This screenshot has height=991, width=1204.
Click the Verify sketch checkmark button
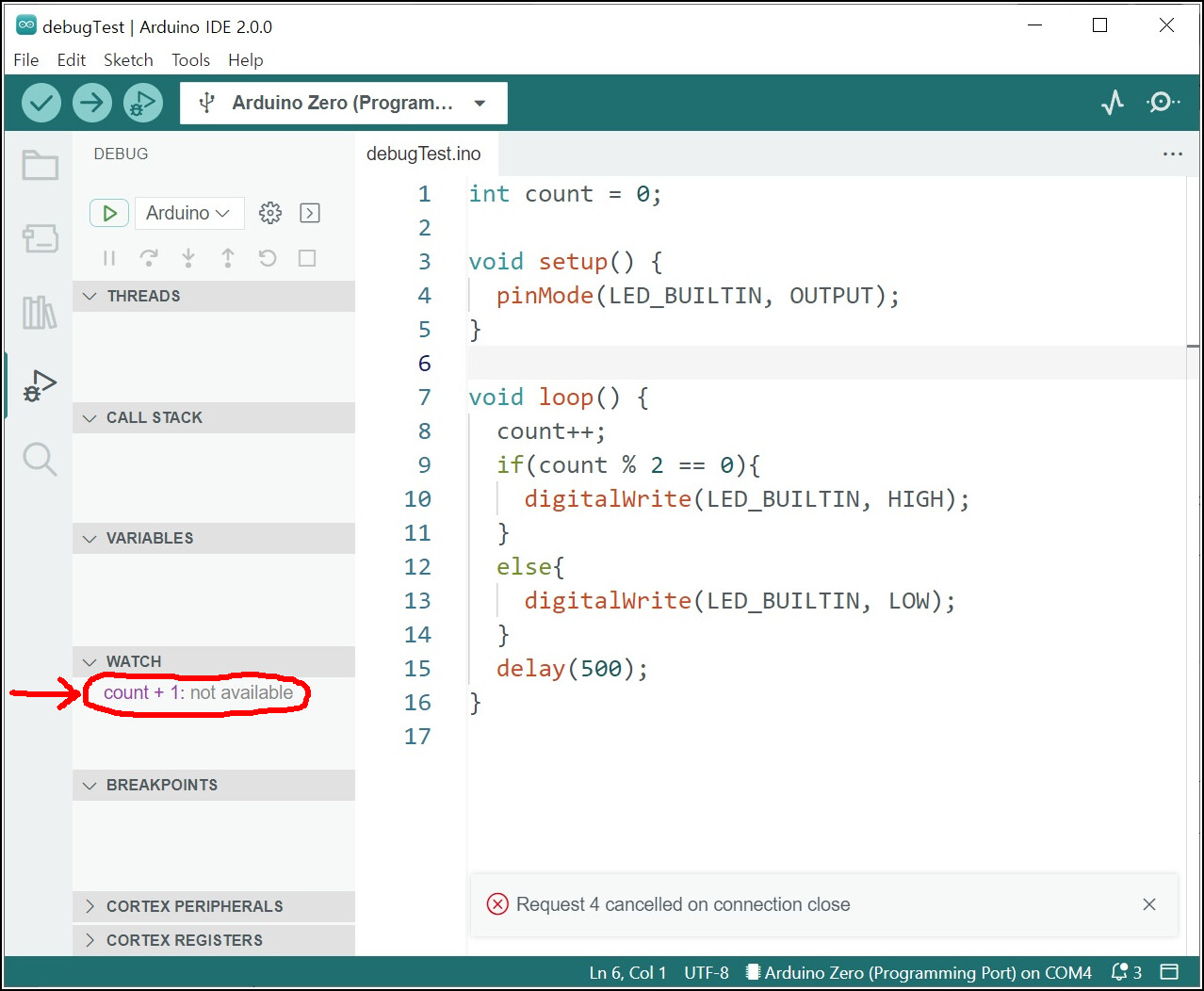41,103
